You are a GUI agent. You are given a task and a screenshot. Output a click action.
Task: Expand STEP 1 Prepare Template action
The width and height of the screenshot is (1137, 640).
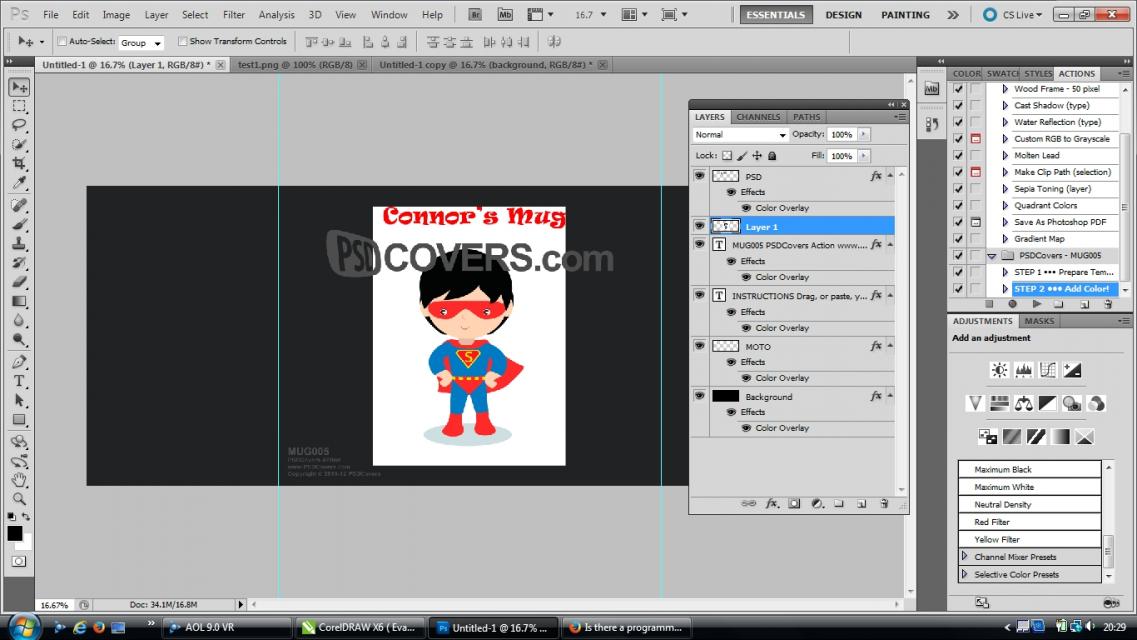[1005, 273]
